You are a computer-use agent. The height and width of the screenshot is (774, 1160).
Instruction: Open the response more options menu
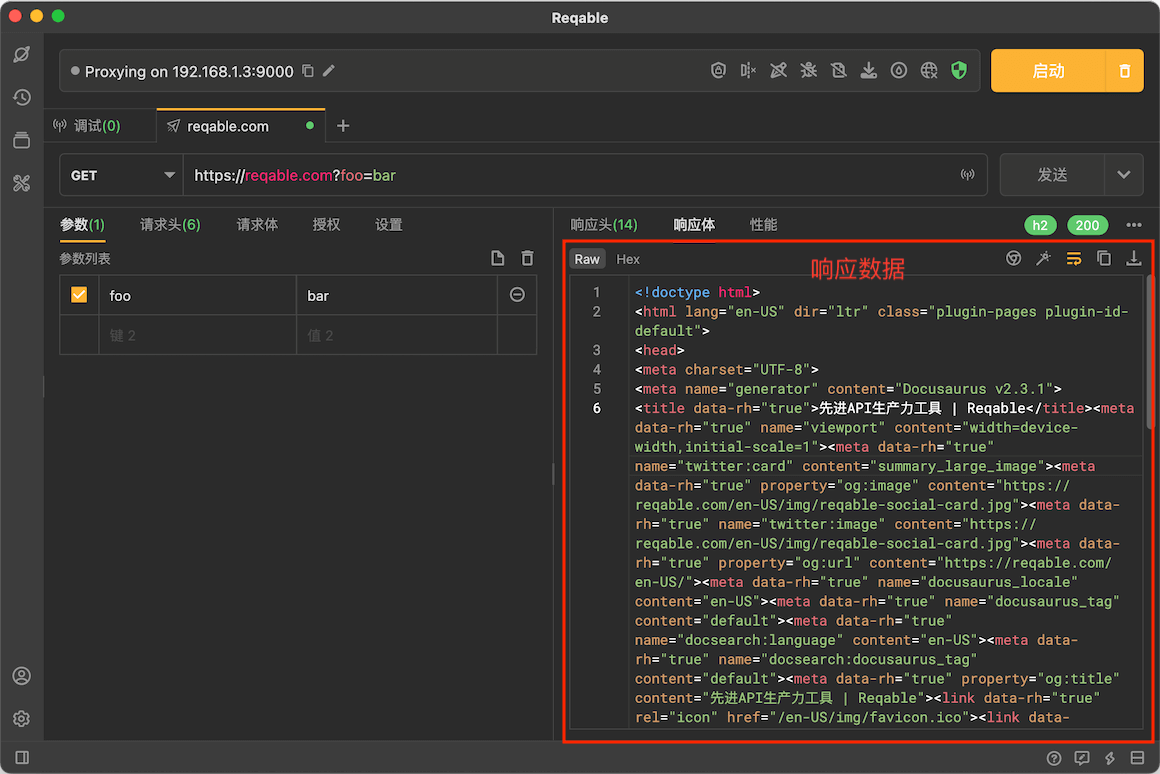(x=1134, y=225)
